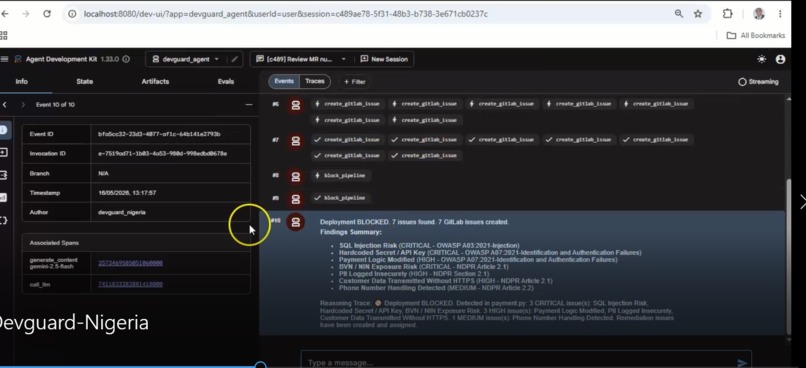
Task: Advance with the right chevron at screen edge
Action: coord(802,202)
